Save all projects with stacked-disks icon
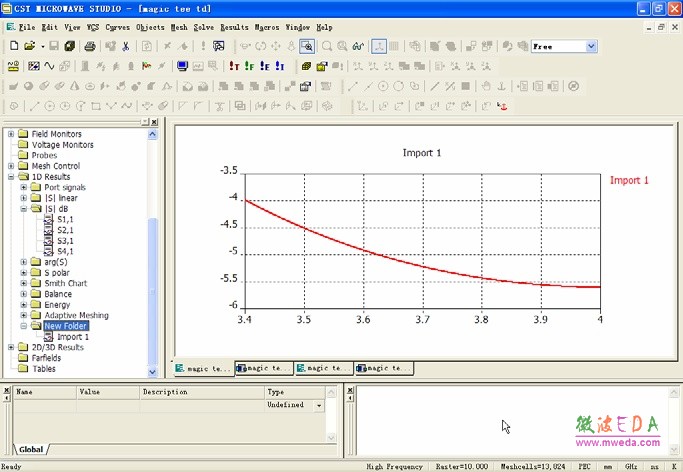Screen dimensions: 683x472 point(69,46)
